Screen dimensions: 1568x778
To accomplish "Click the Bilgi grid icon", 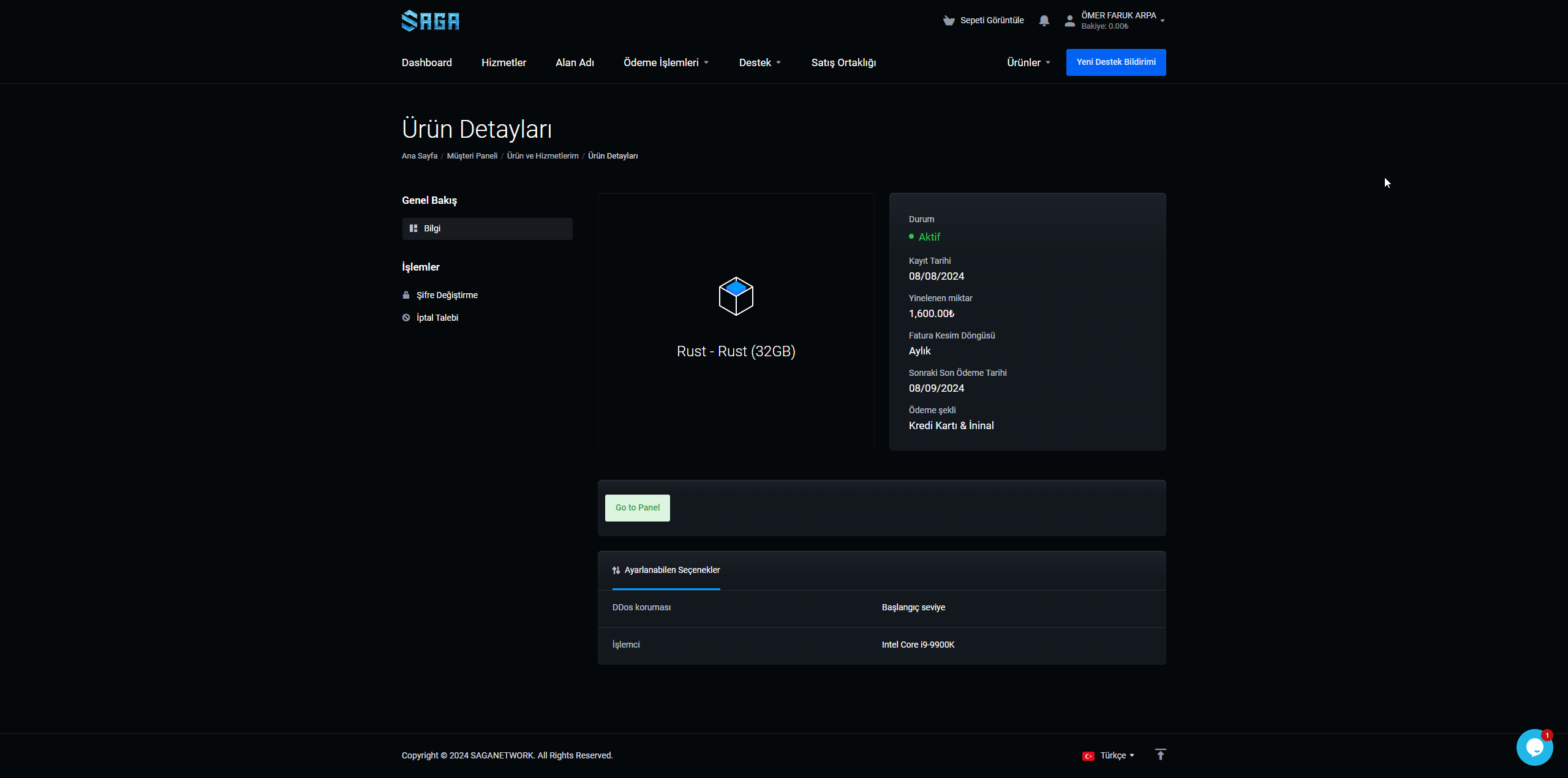I will [413, 228].
